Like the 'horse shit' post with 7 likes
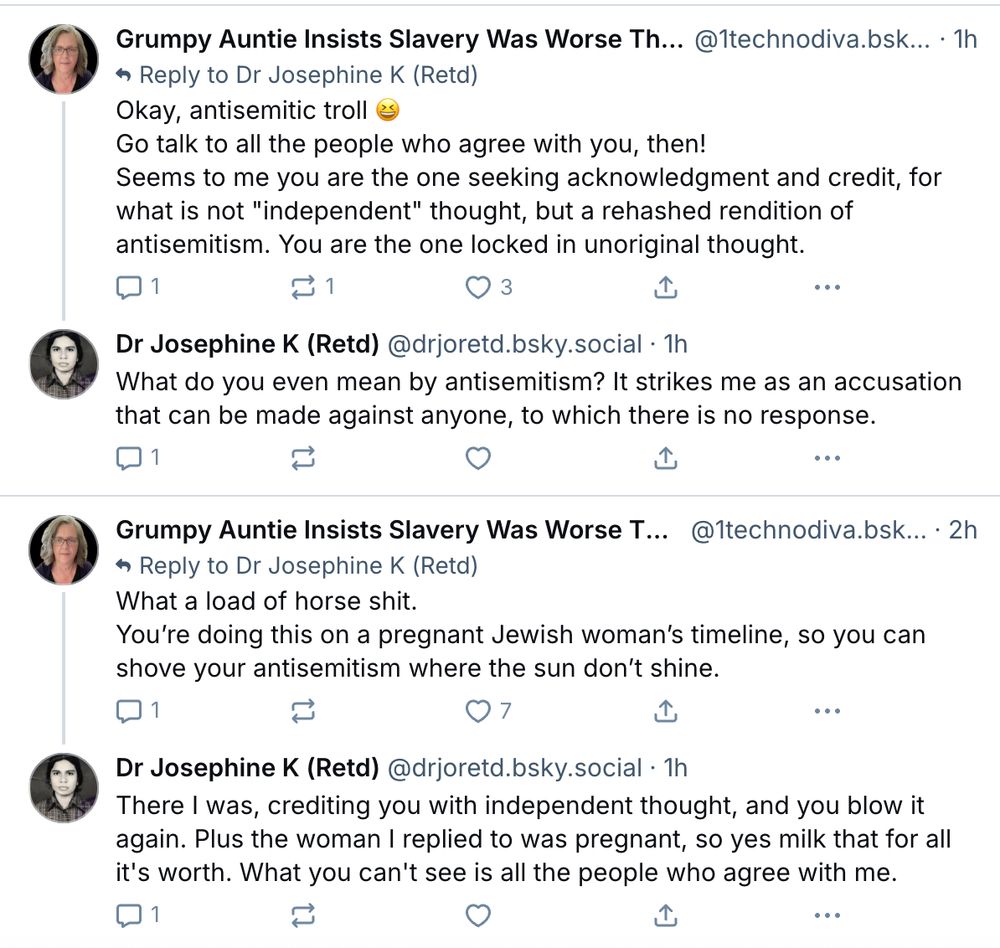The height and width of the screenshot is (948, 1000). 489,710
